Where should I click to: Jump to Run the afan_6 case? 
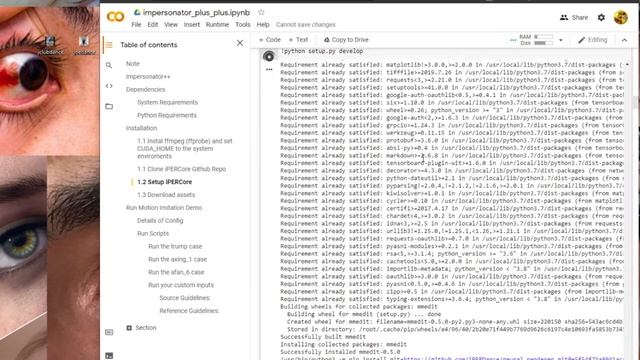[176, 272]
